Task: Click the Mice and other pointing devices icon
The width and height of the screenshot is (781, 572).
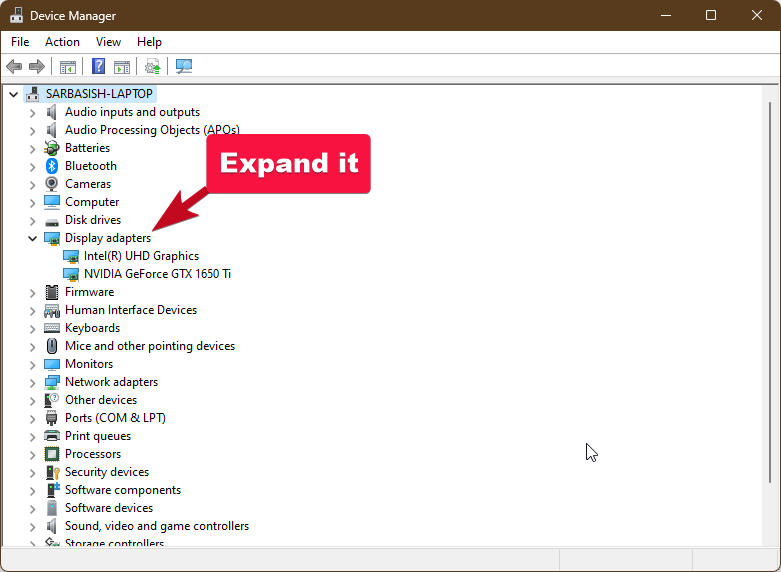Action: coord(52,346)
